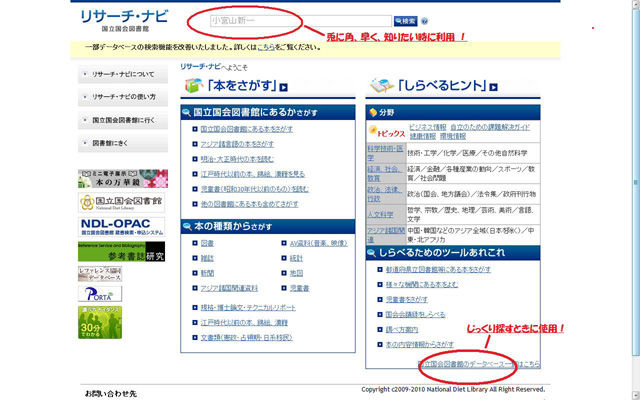Image resolution: width=640 pixels, height=400 pixels.
Task: Open 他の図書館にある本も含めてさがす link
Action: click(x=249, y=204)
